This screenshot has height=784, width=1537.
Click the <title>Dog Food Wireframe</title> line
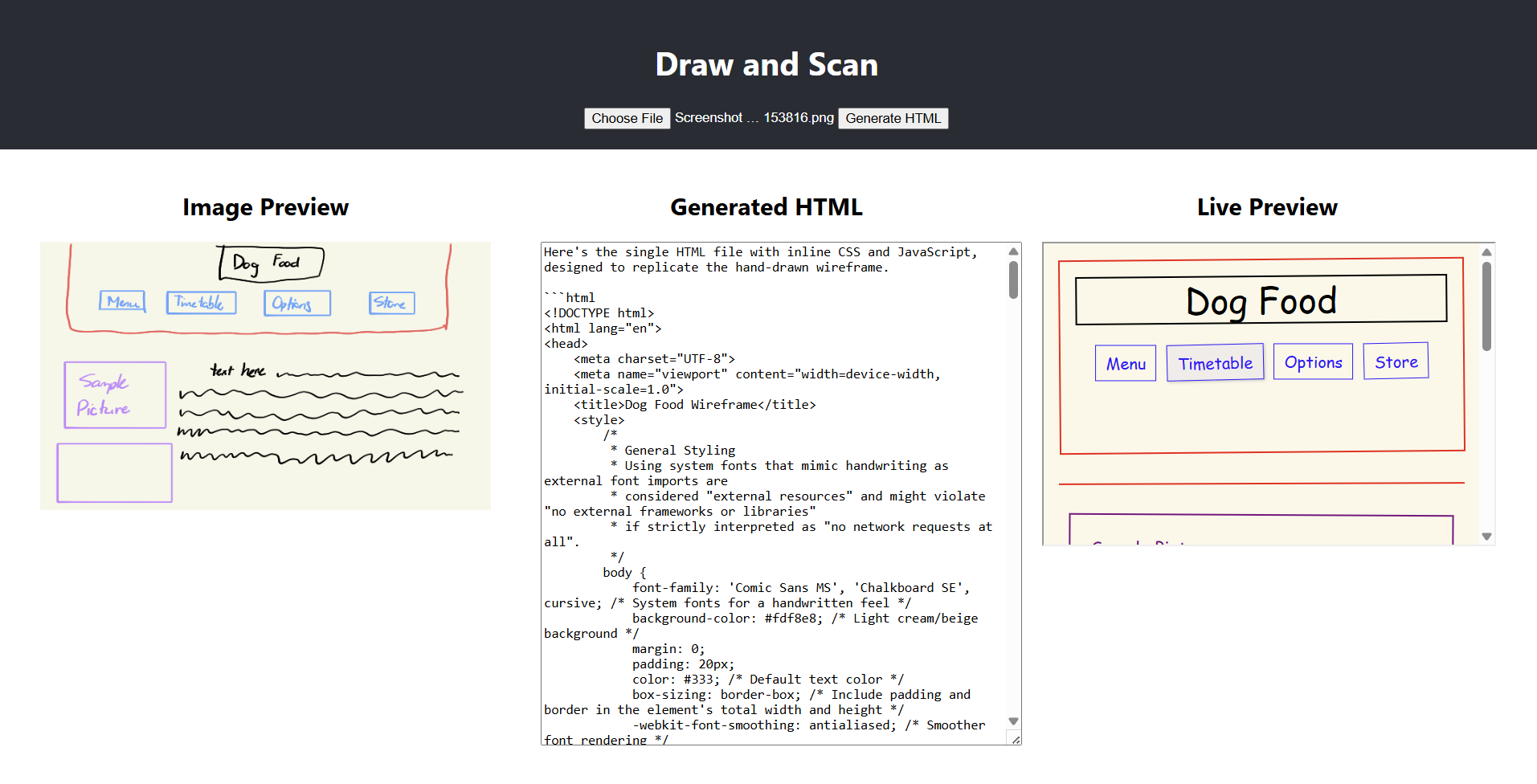click(695, 405)
